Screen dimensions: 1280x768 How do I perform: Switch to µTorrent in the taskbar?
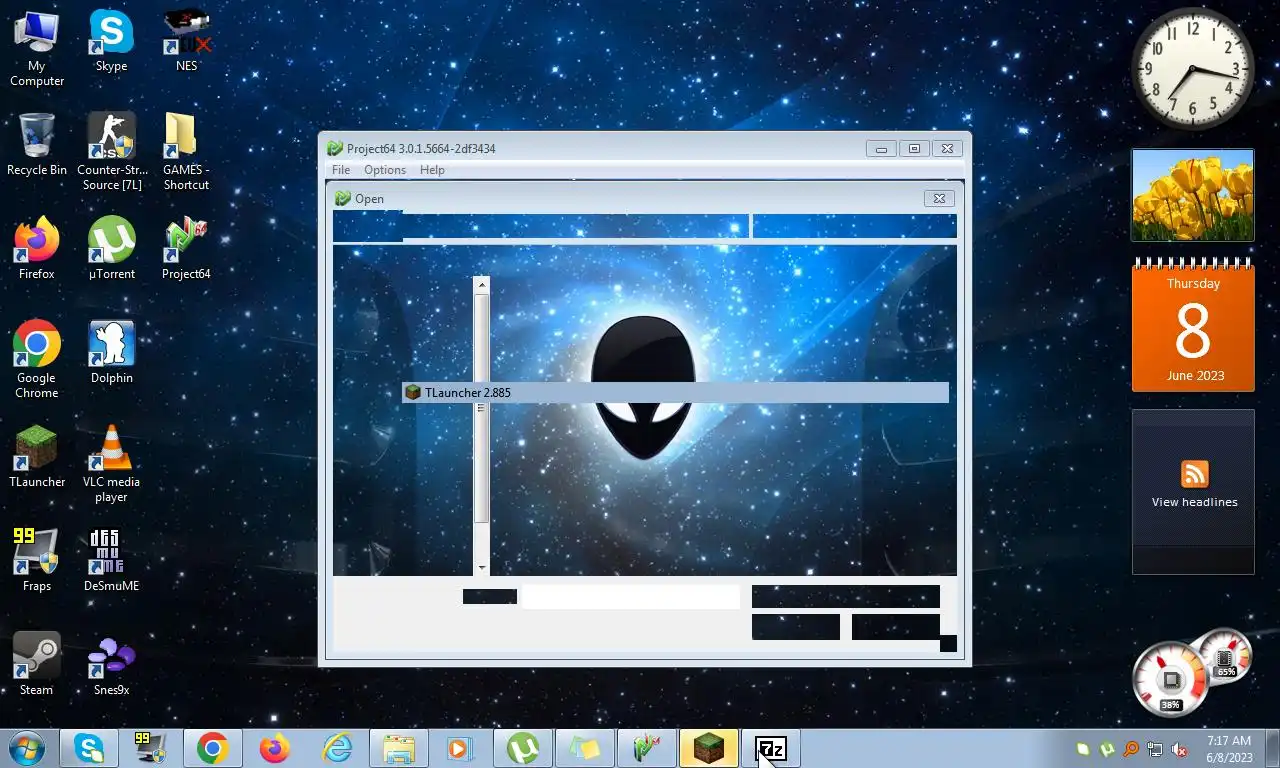pos(523,748)
